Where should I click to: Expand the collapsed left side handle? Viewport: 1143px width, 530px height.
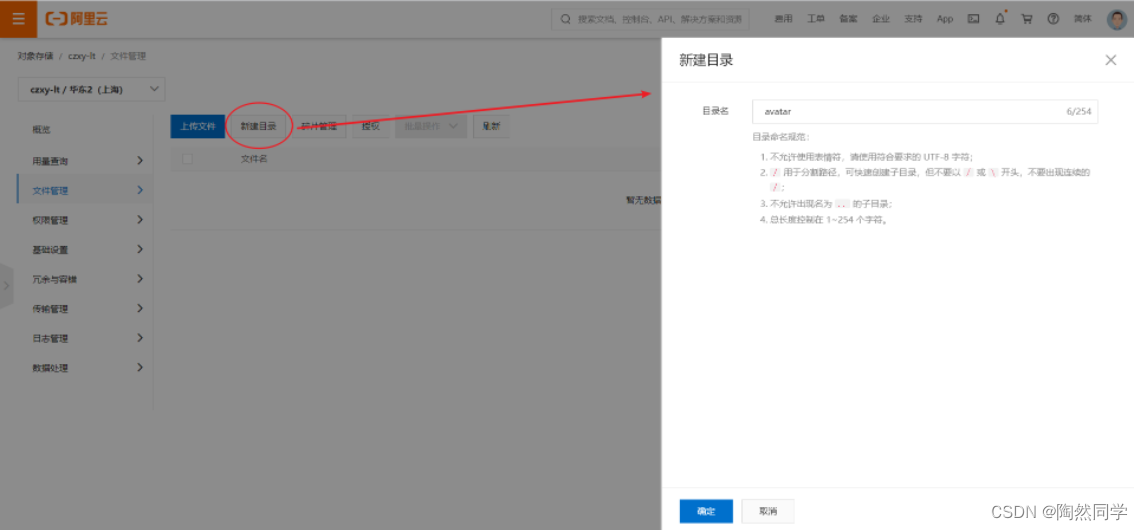click(x=7, y=286)
